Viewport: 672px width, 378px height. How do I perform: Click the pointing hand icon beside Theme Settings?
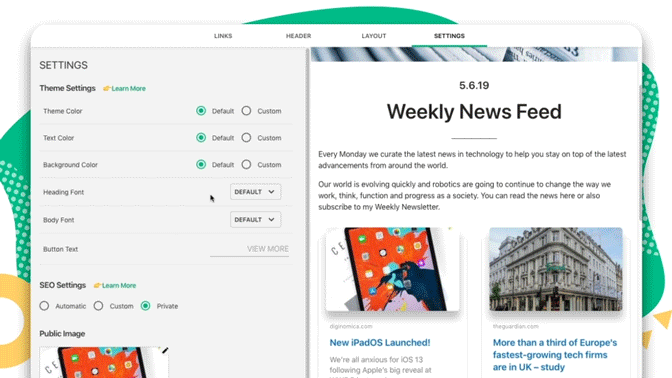[x=107, y=88]
